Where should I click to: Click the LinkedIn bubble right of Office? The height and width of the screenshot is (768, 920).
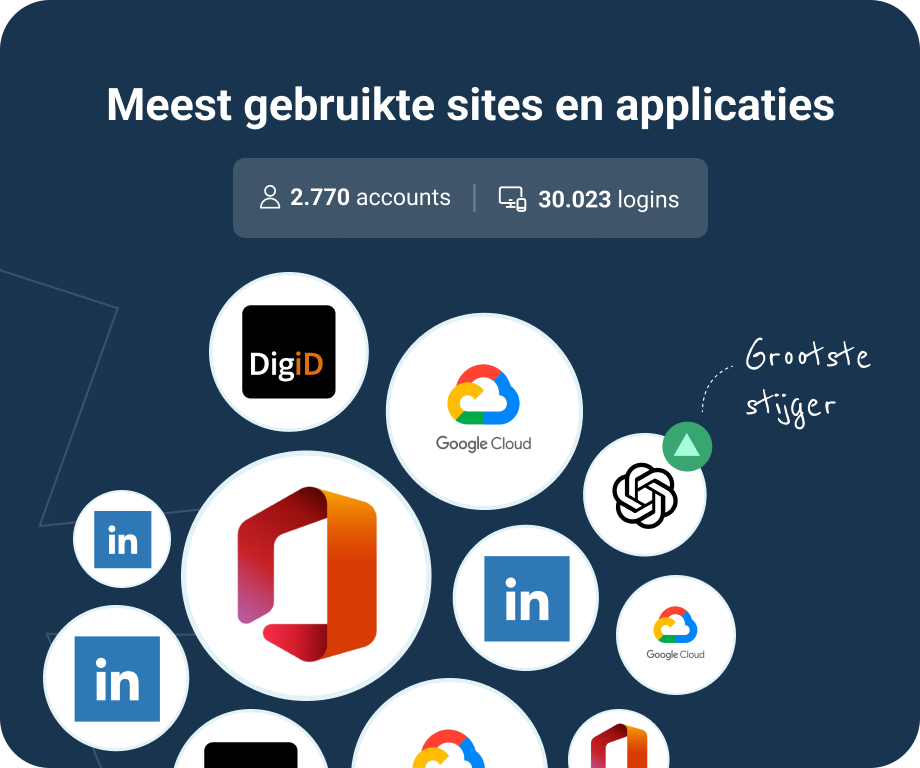click(526, 598)
